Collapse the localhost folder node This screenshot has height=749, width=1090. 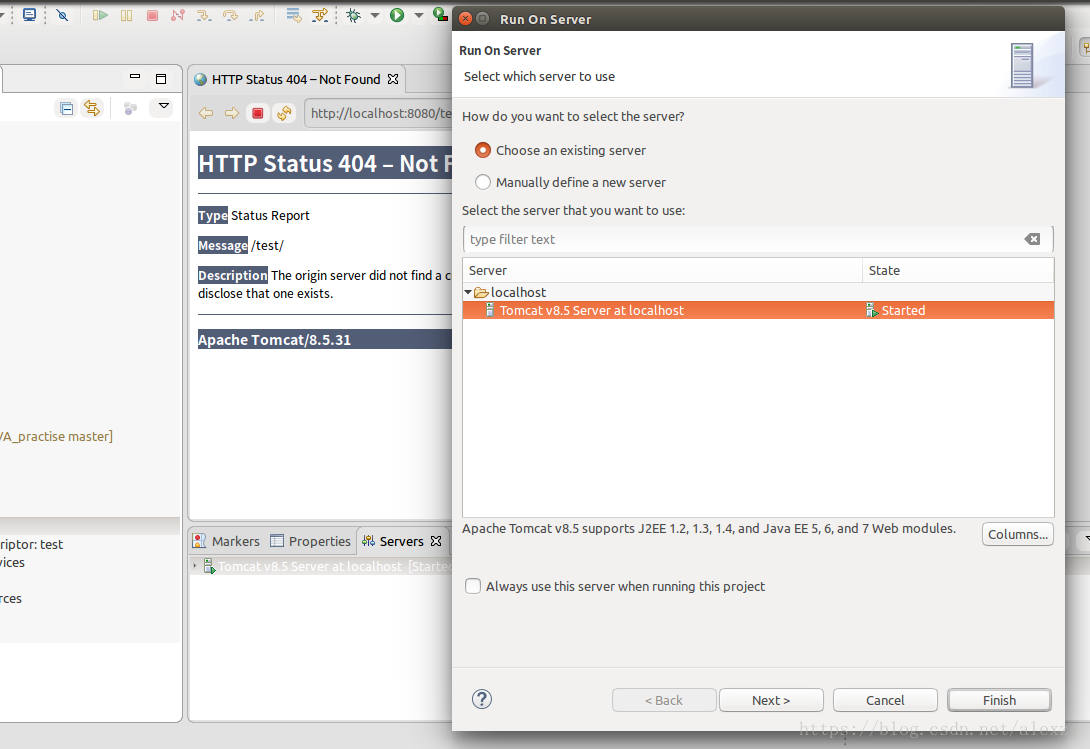[468, 293]
